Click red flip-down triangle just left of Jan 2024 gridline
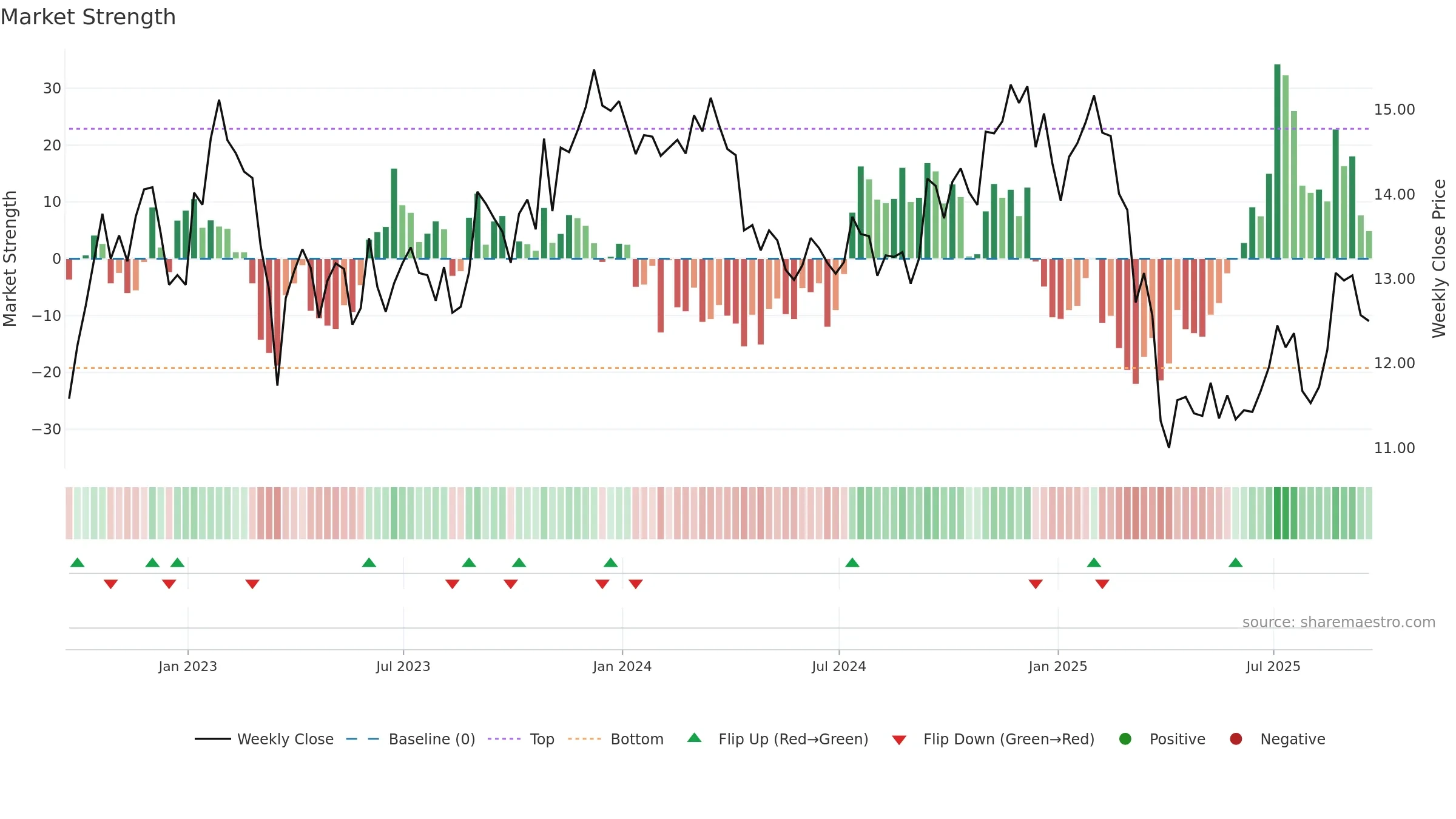The height and width of the screenshot is (819, 1456). [x=602, y=584]
